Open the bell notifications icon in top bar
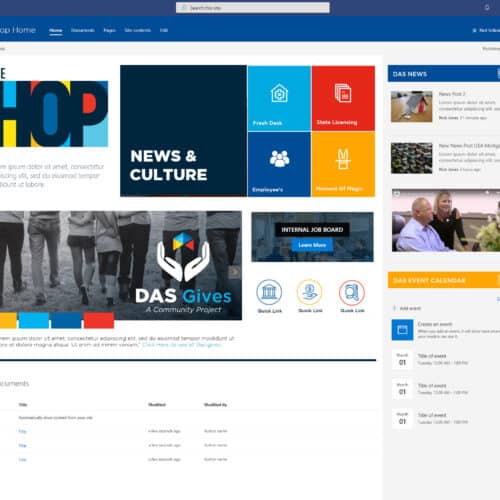This screenshot has width=500, height=500. (487, 7)
